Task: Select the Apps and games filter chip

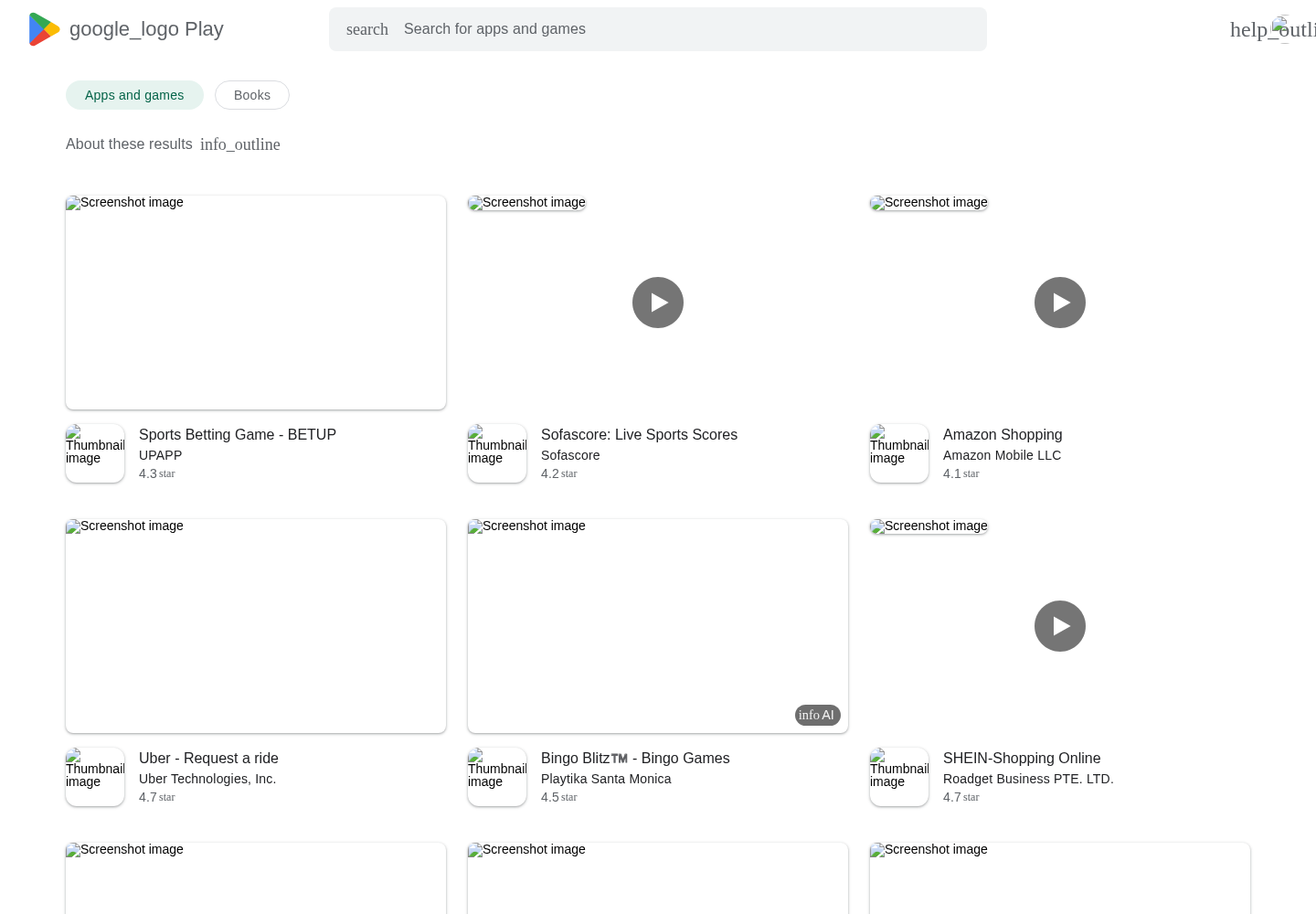Action: click(x=134, y=95)
